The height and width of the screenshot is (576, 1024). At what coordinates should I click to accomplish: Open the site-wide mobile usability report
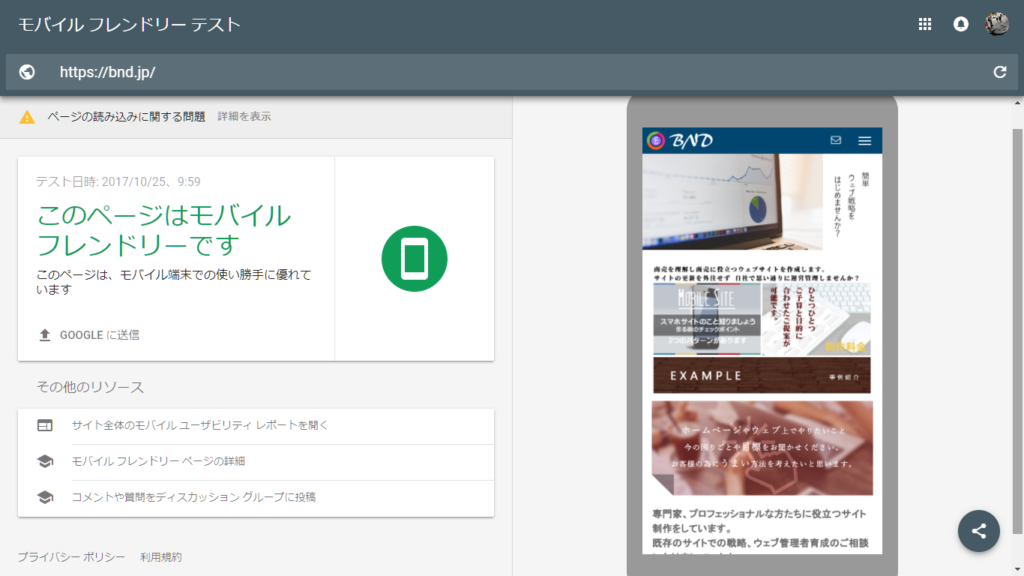point(200,425)
